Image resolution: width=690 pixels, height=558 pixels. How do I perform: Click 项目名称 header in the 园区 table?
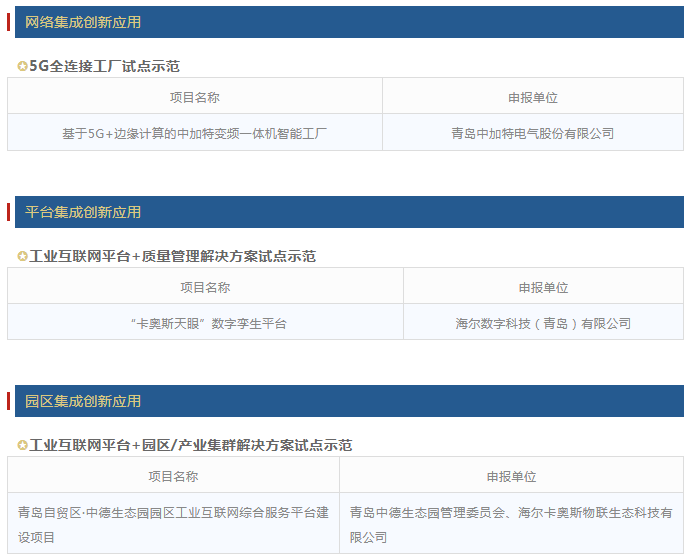pyautogui.click(x=173, y=475)
